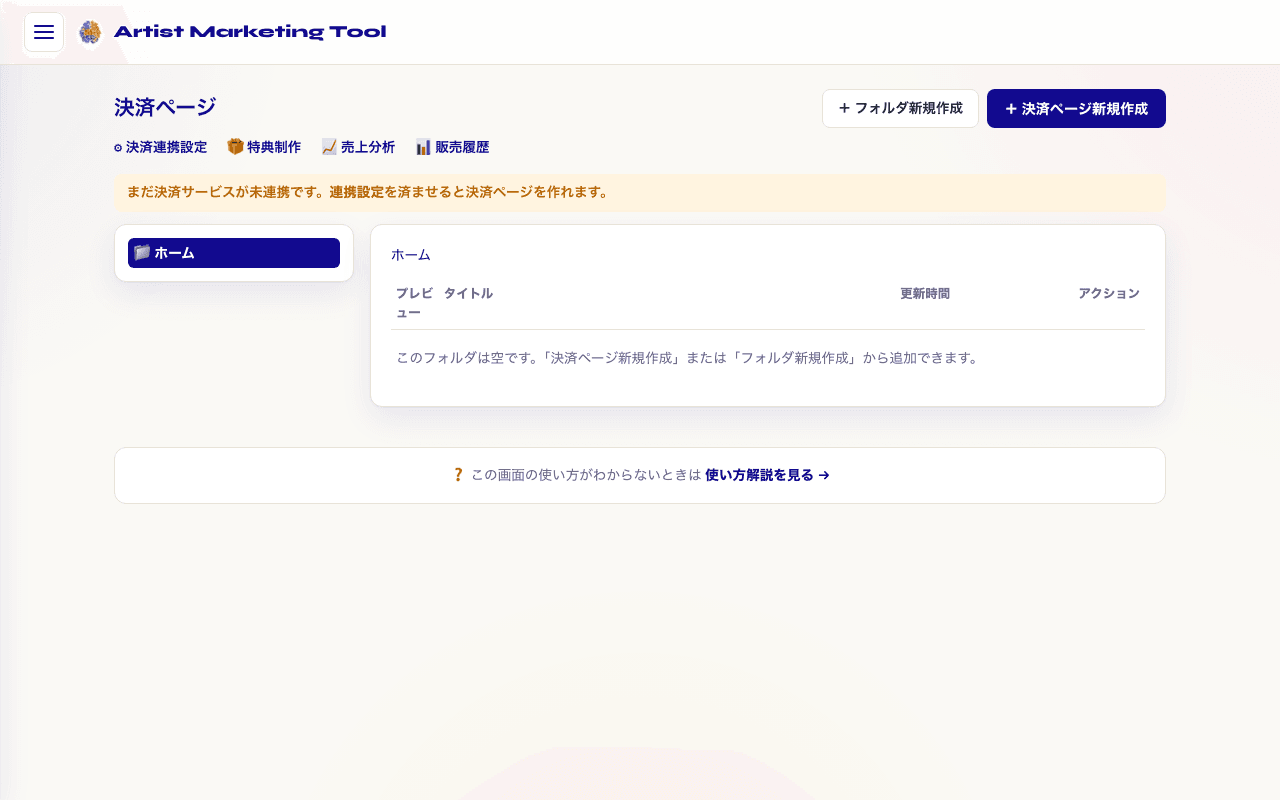This screenshot has width=1280, height=800.
Task: Open 販売履歴 sales history
Action: (x=452, y=147)
